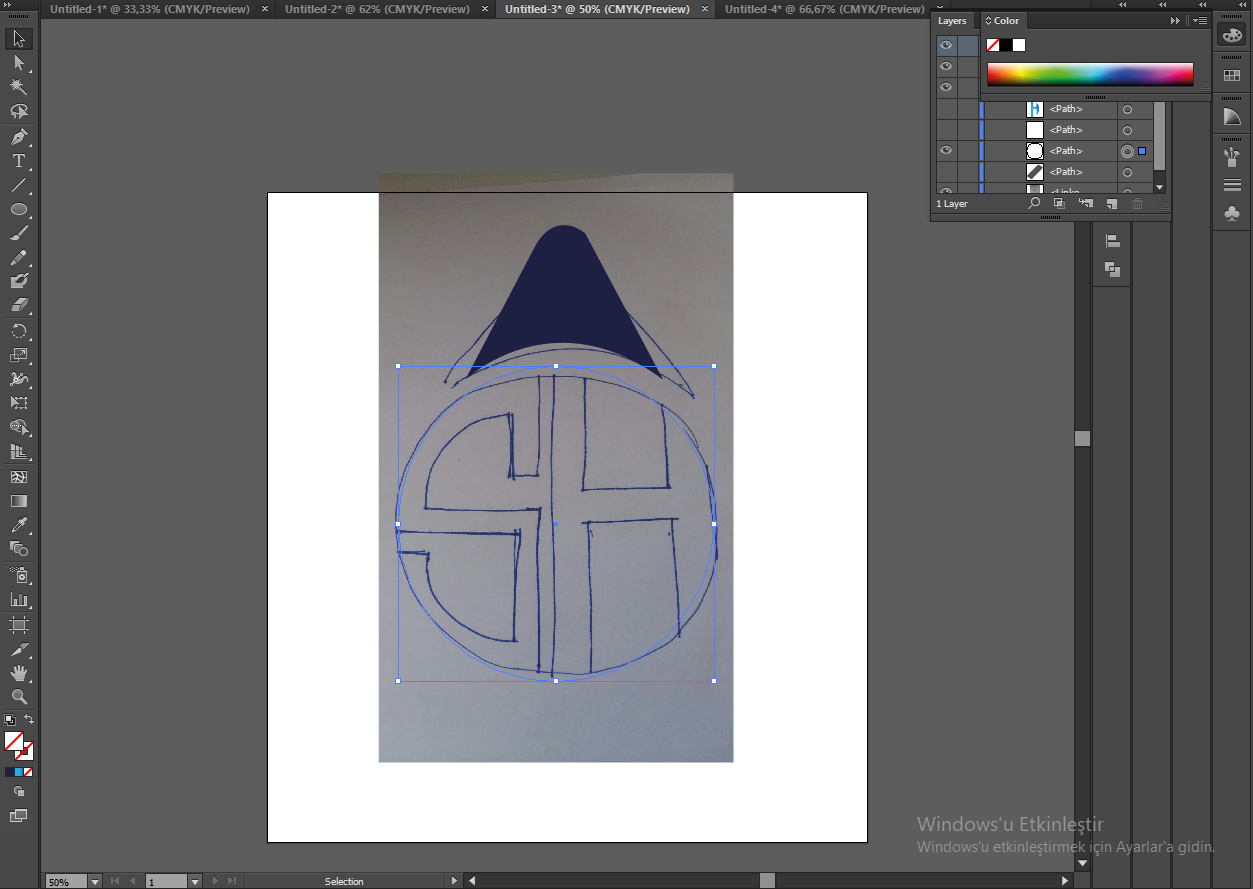Open the Color panel flyout menu
Image resolution: width=1253 pixels, height=889 pixels.
[x=1200, y=20]
